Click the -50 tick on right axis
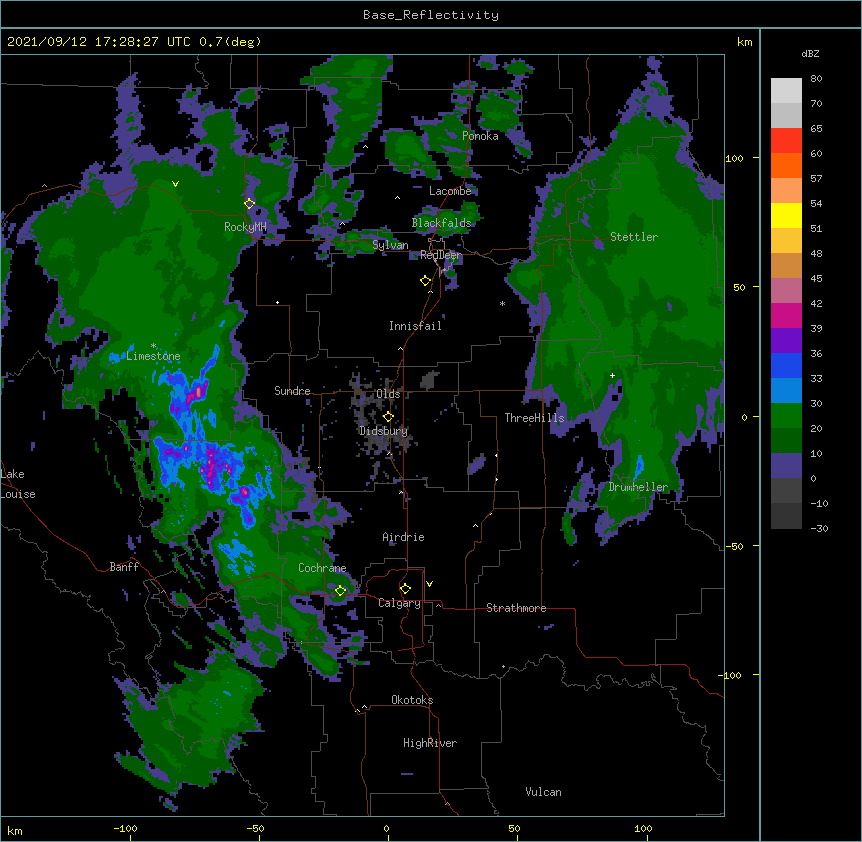Image resolution: width=862 pixels, height=842 pixels. point(734,546)
